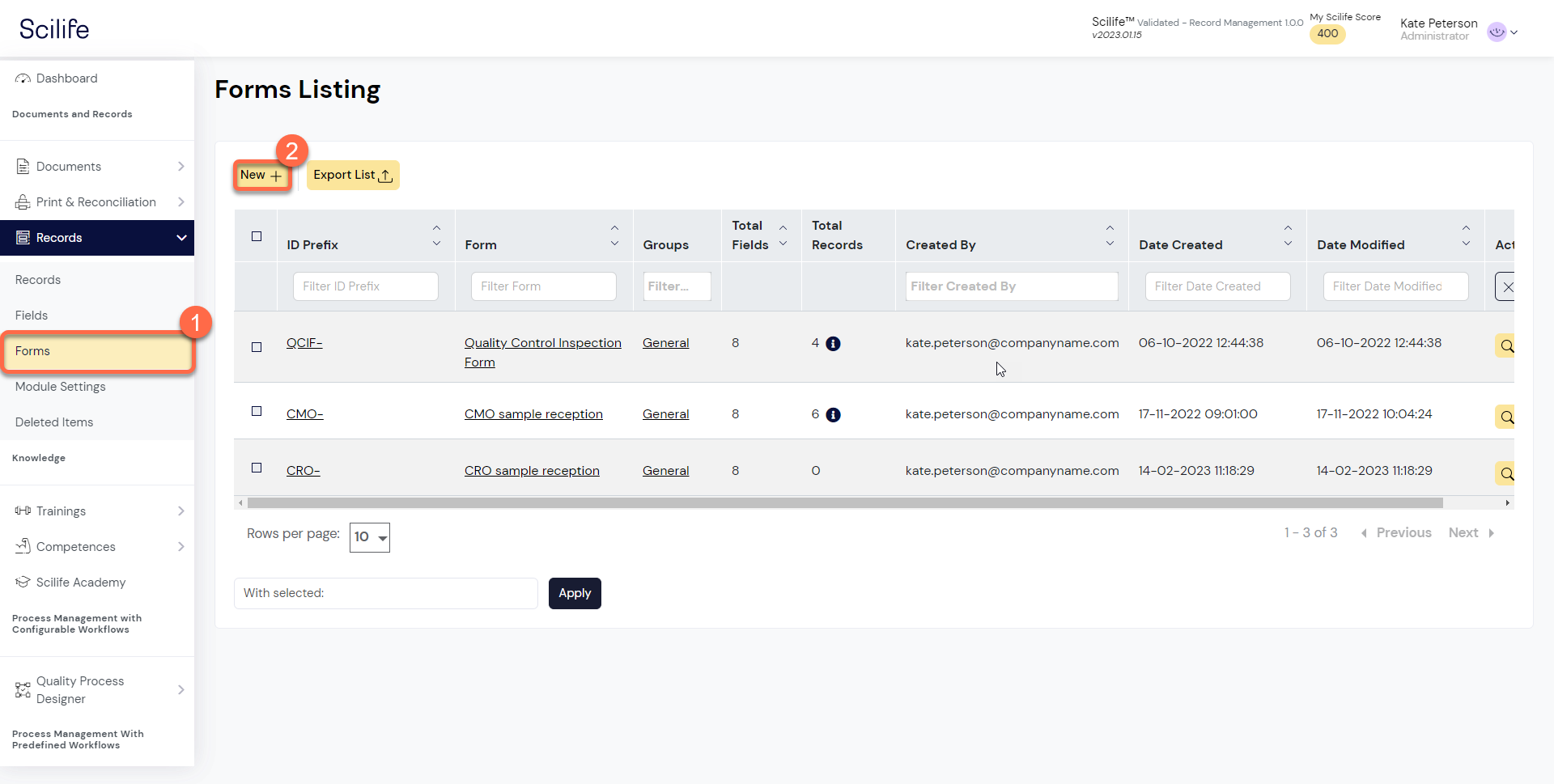Select the QCIF- row checkbox
1554x784 pixels.
[x=257, y=347]
